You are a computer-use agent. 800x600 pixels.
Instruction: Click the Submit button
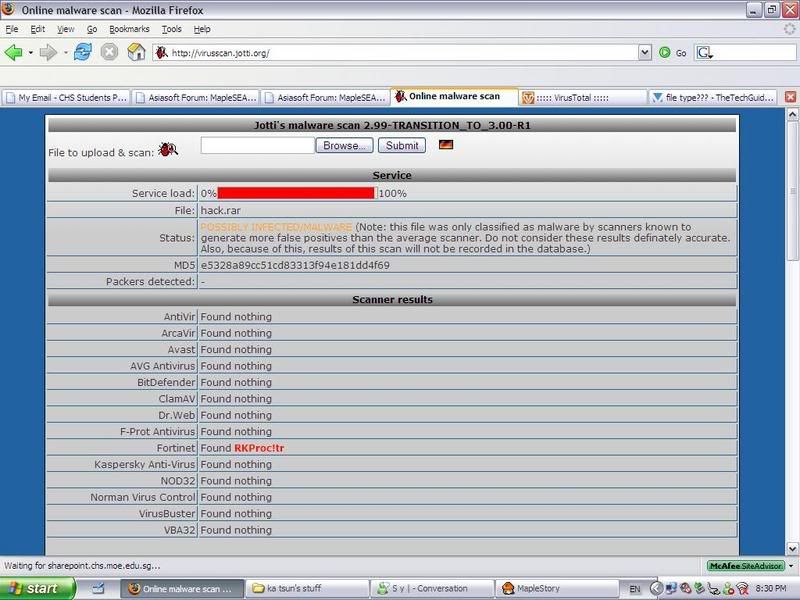click(x=402, y=145)
